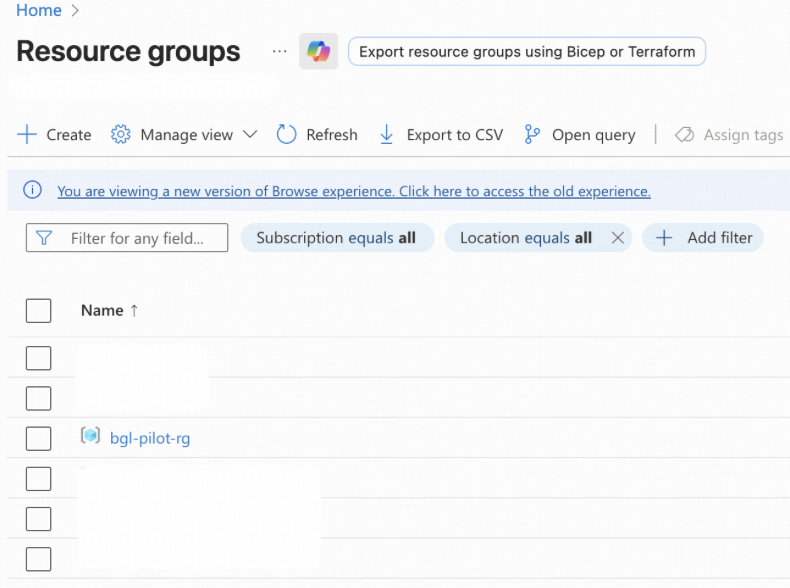Screen dimensions: 790x588
Task: Open the Location equals all filter
Action: click(x=525, y=238)
